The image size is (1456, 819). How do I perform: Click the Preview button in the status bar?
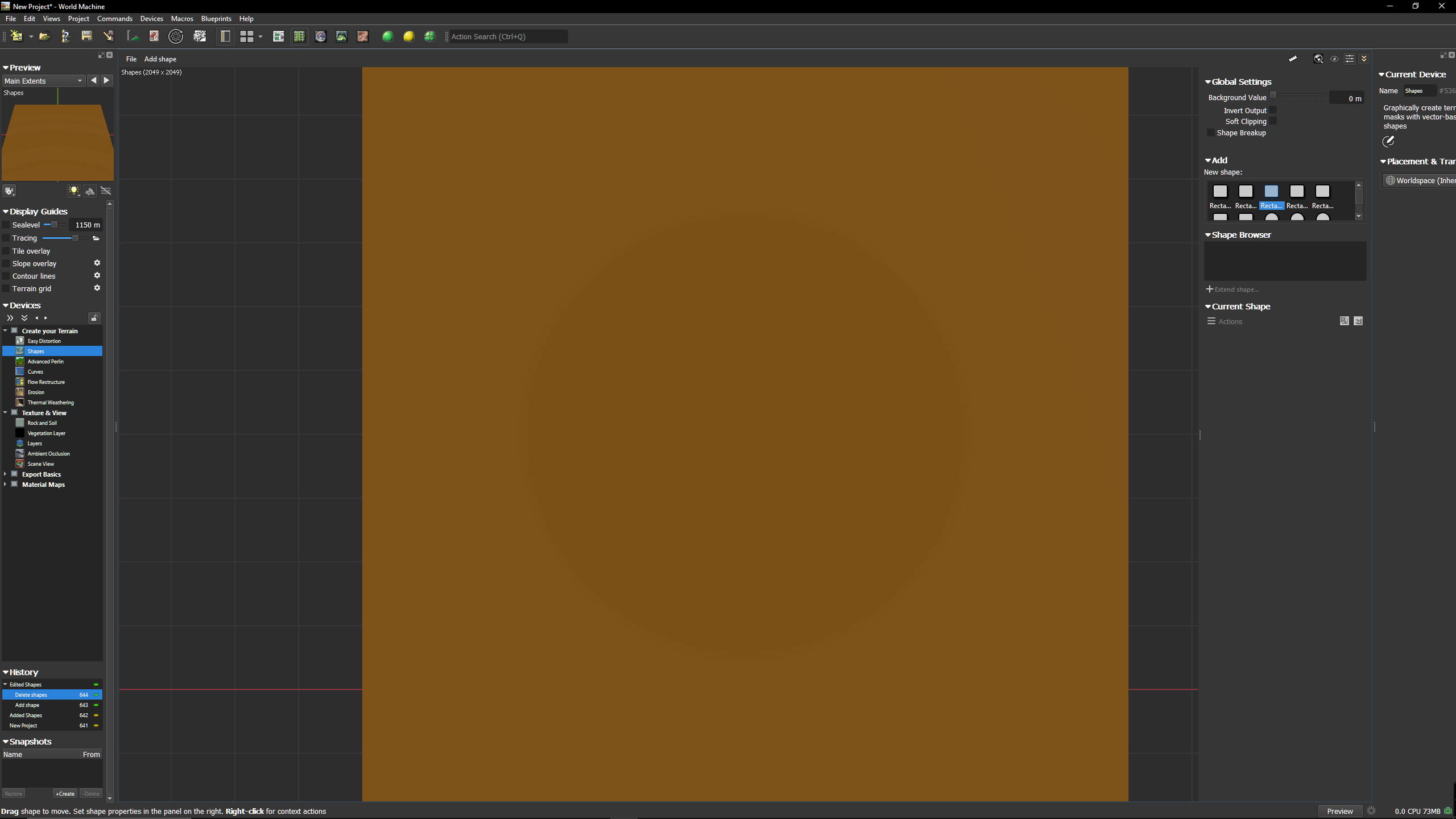[1339, 811]
